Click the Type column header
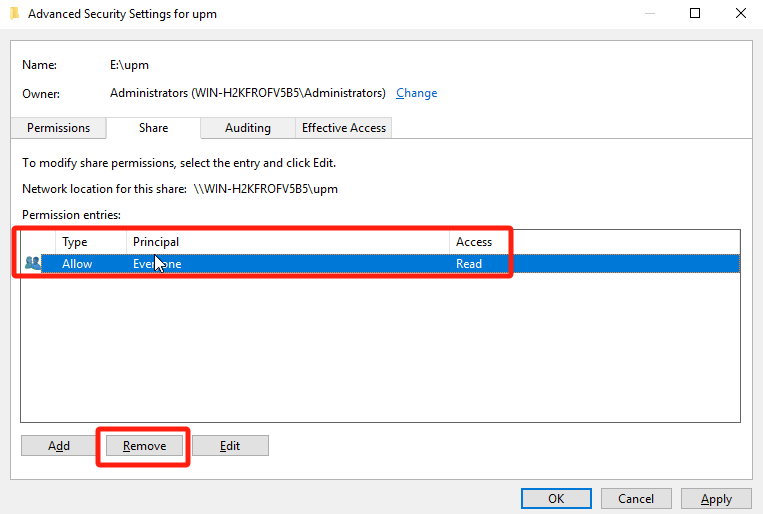 [x=91, y=242]
